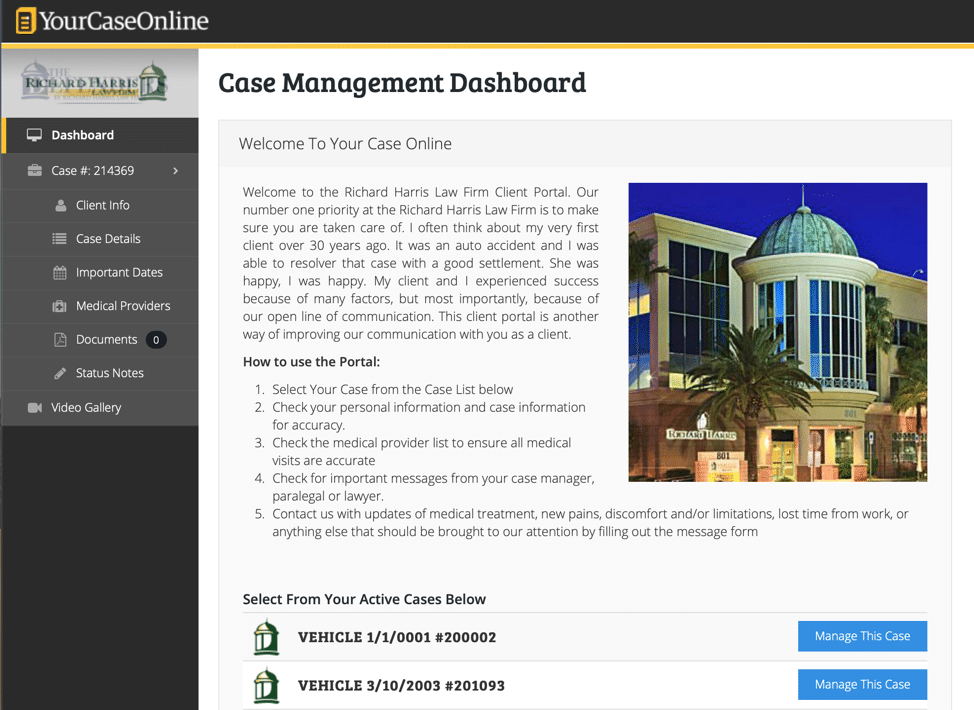
Task: Select Case #: 214369 menu entry
Action: tap(100, 170)
